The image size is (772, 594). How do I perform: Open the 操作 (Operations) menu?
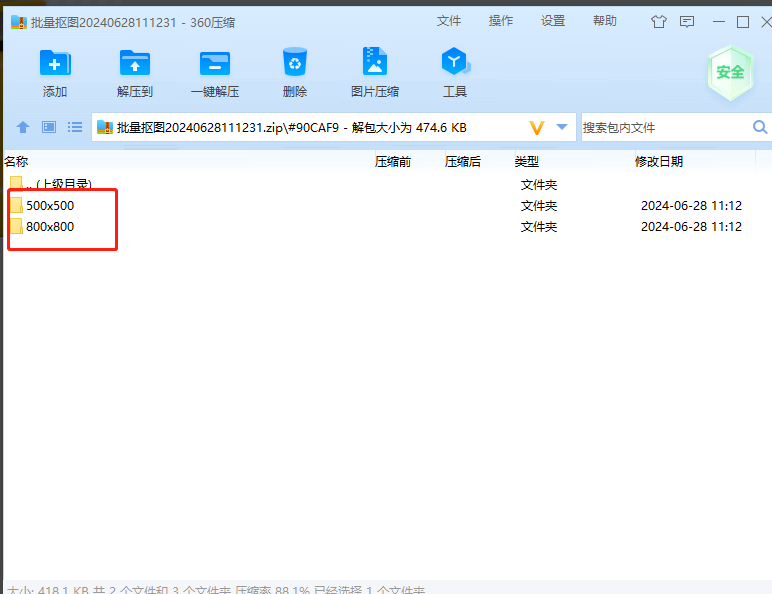(501, 21)
